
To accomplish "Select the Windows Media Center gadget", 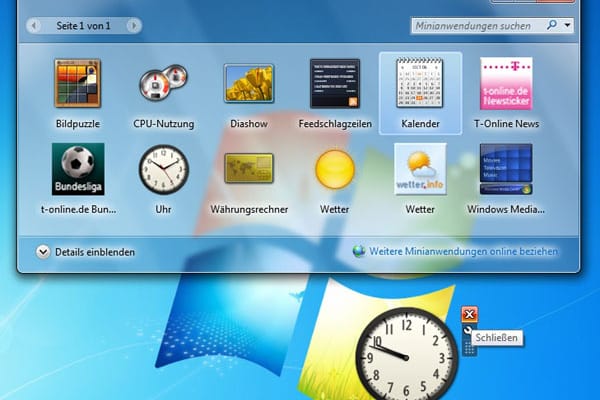I will tap(506, 169).
